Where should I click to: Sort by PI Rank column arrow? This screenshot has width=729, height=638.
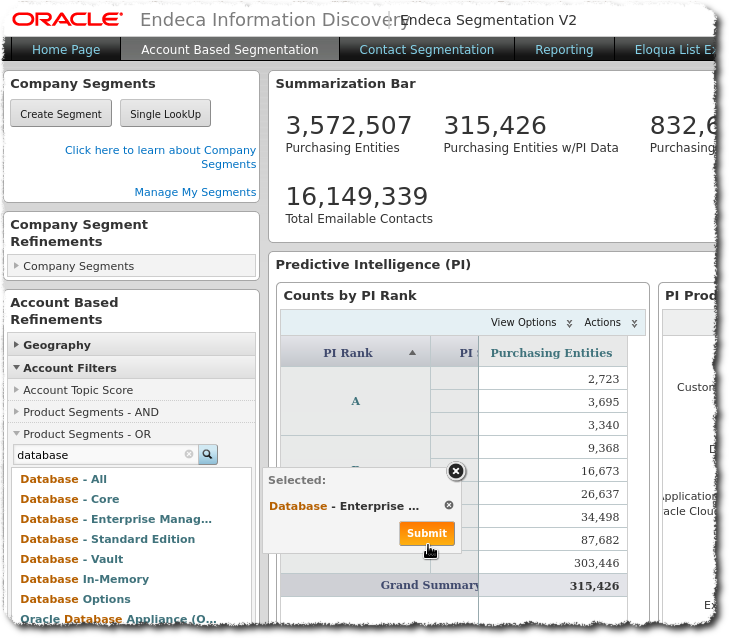pyautogui.click(x=412, y=353)
